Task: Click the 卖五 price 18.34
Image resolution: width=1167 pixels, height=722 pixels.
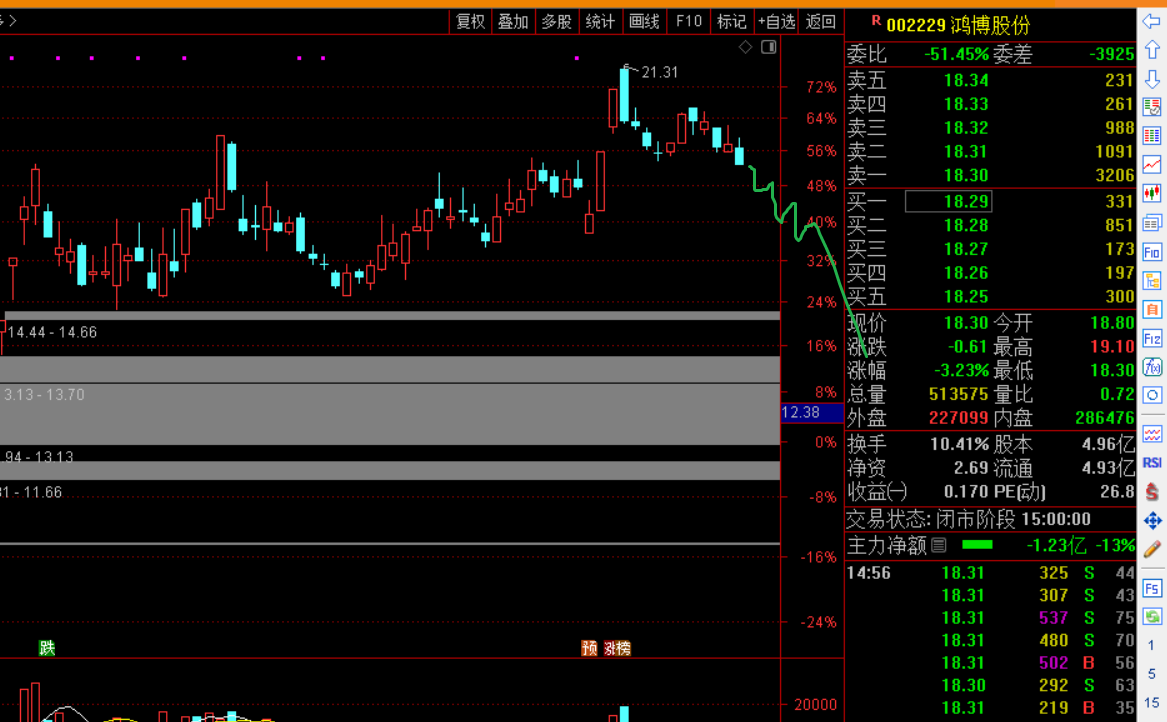Action: (966, 80)
